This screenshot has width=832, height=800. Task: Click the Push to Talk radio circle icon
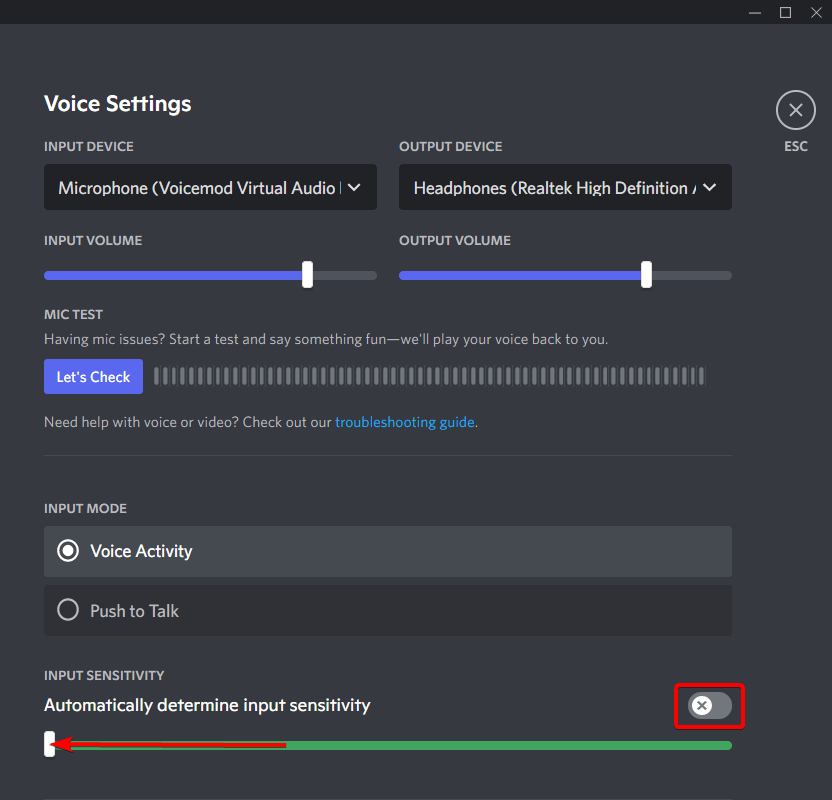(x=67, y=610)
